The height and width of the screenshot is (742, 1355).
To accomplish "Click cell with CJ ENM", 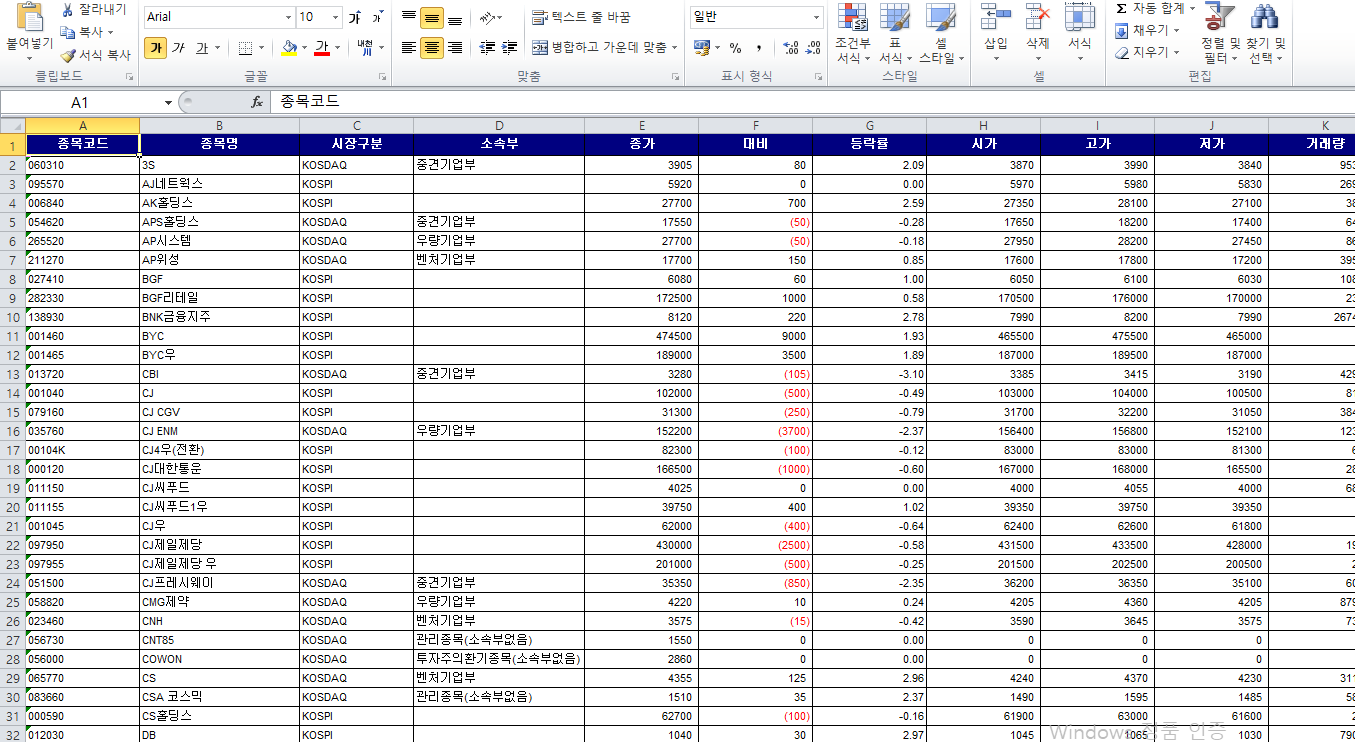I will (219, 431).
